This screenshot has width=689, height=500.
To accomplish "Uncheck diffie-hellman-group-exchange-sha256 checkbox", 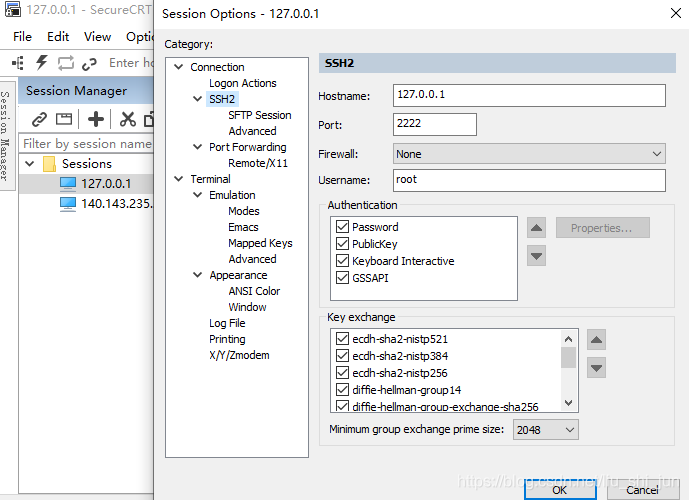I will pyautogui.click(x=342, y=406).
